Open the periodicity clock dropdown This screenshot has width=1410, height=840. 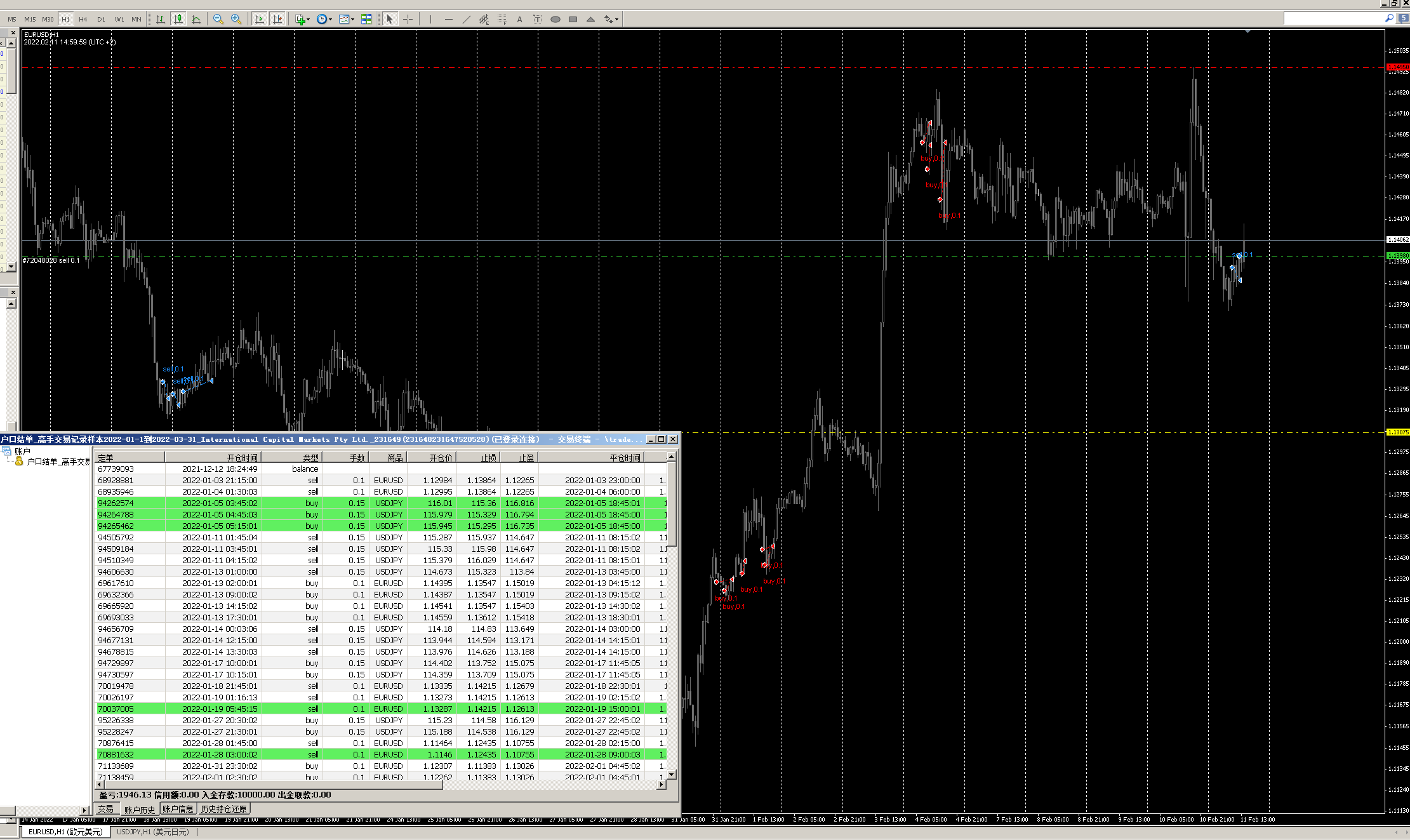(x=324, y=19)
